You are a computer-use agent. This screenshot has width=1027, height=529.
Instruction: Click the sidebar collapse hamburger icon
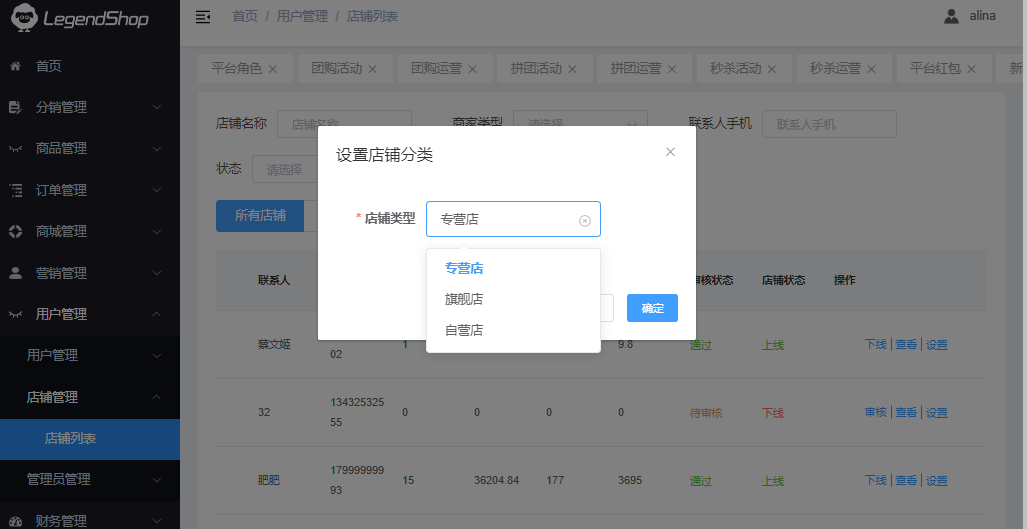pyautogui.click(x=203, y=17)
